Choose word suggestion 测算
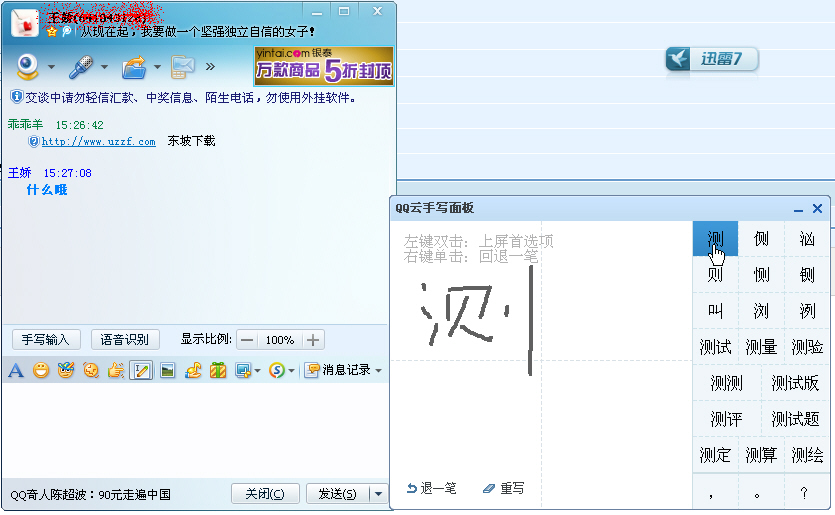Image resolution: width=835 pixels, height=515 pixels. click(761, 455)
